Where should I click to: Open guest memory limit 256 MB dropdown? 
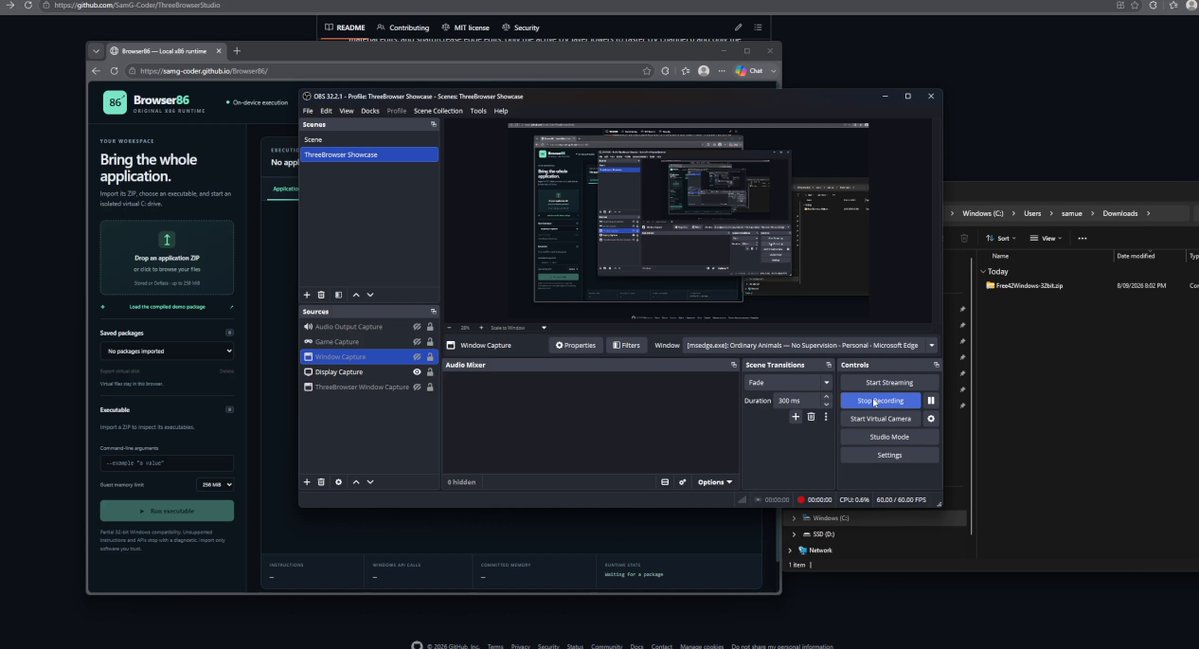click(215, 485)
